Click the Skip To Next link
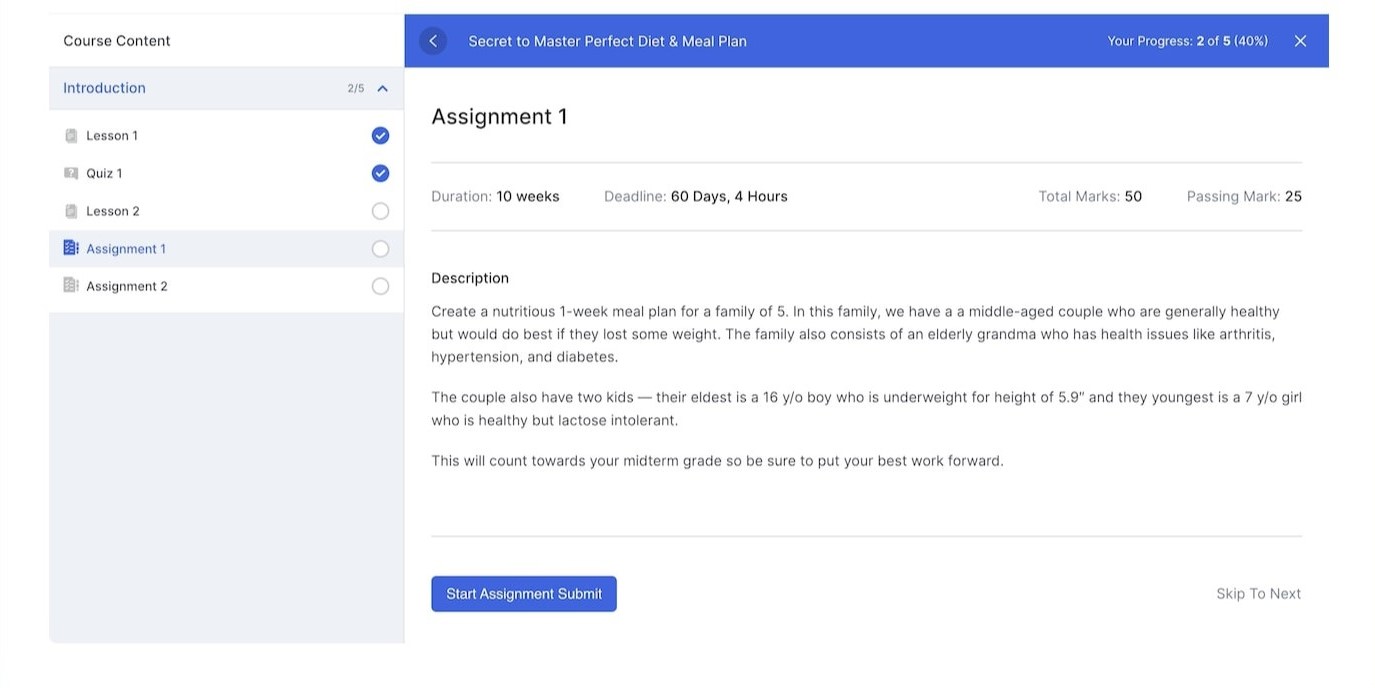 [x=1258, y=594]
